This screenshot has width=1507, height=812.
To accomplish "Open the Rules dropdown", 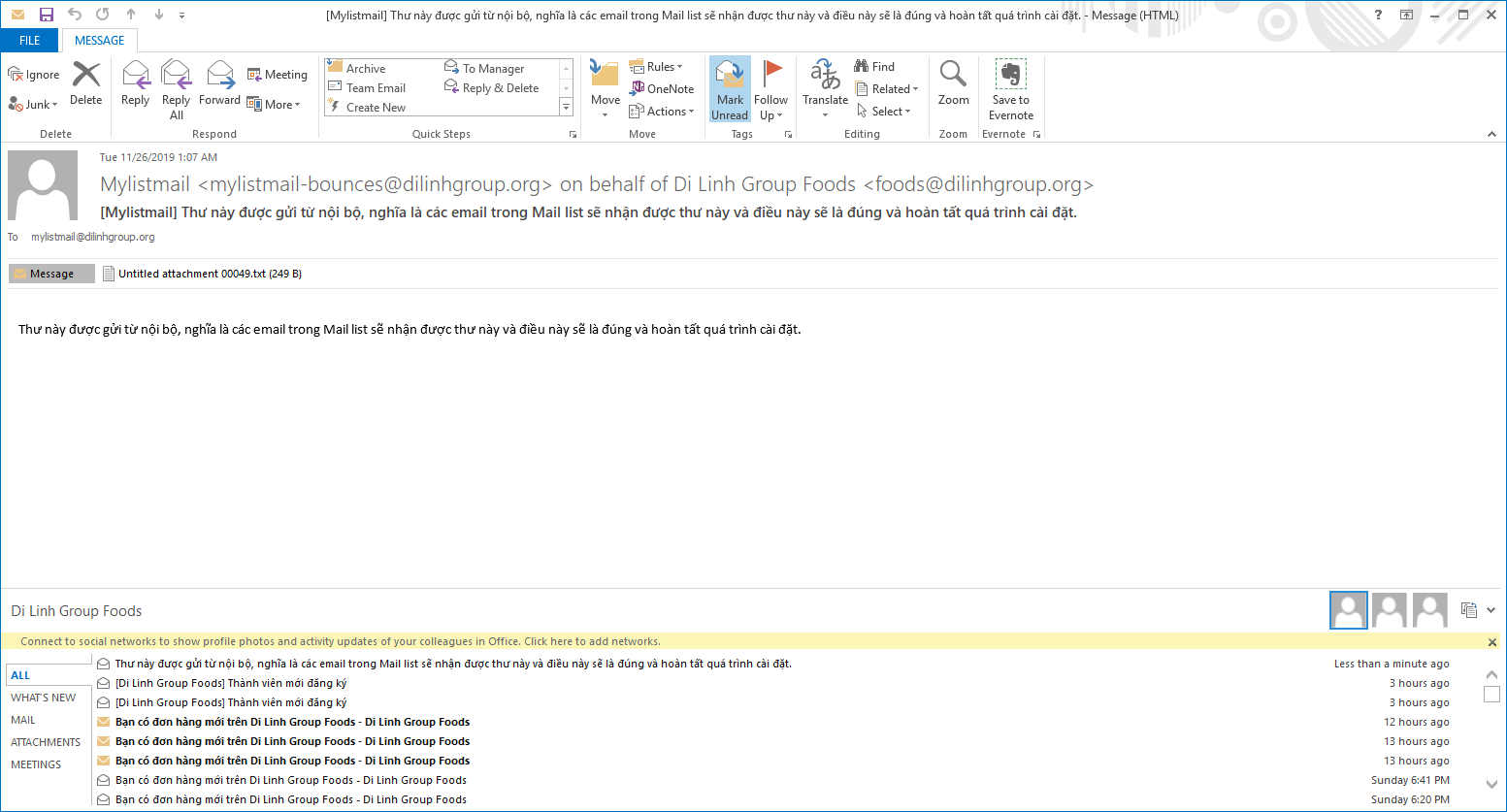I will point(656,66).
